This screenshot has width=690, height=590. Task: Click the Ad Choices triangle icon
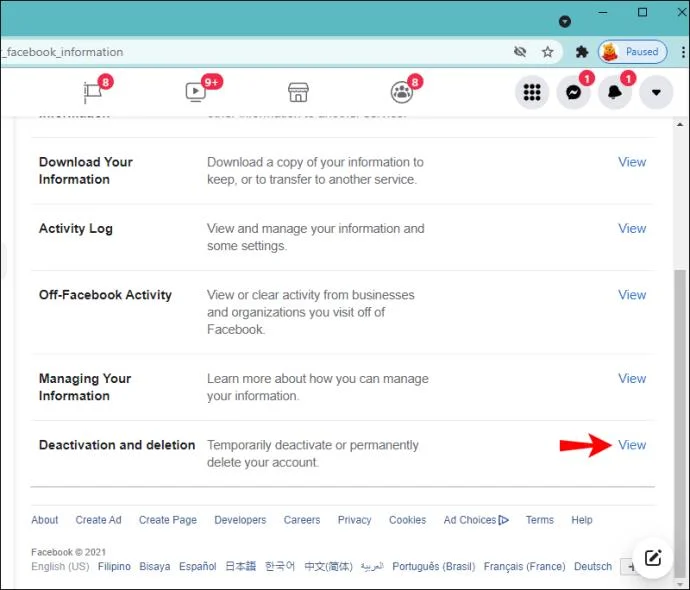pyautogui.click(x=504, y=520)
